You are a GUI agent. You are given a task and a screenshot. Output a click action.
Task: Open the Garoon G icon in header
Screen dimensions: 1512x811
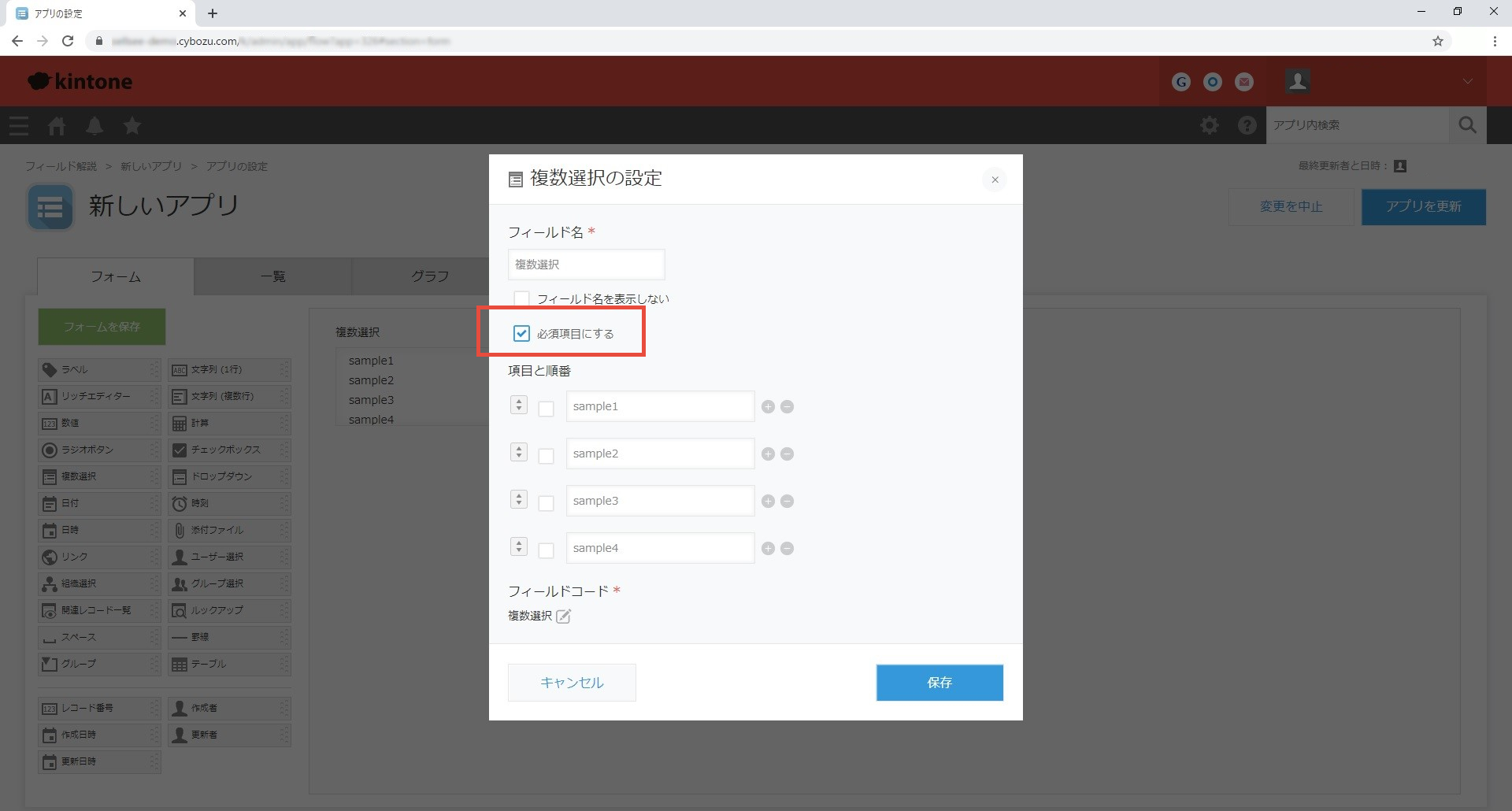[x=1181, y=82]
